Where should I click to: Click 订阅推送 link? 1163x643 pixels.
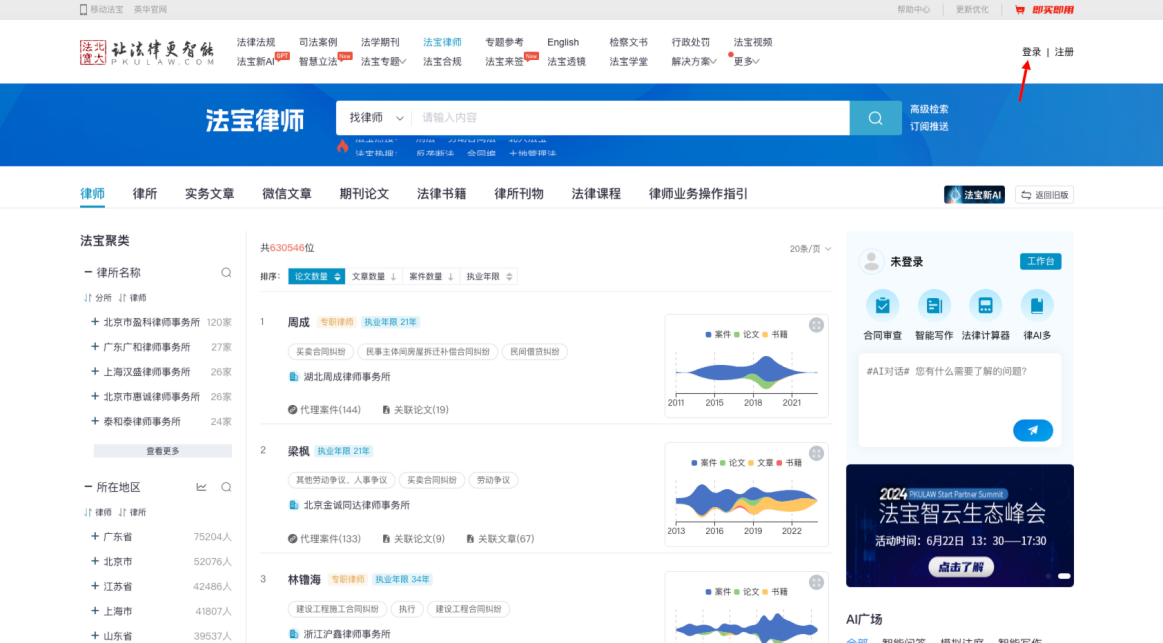click(x=929, y=127)
